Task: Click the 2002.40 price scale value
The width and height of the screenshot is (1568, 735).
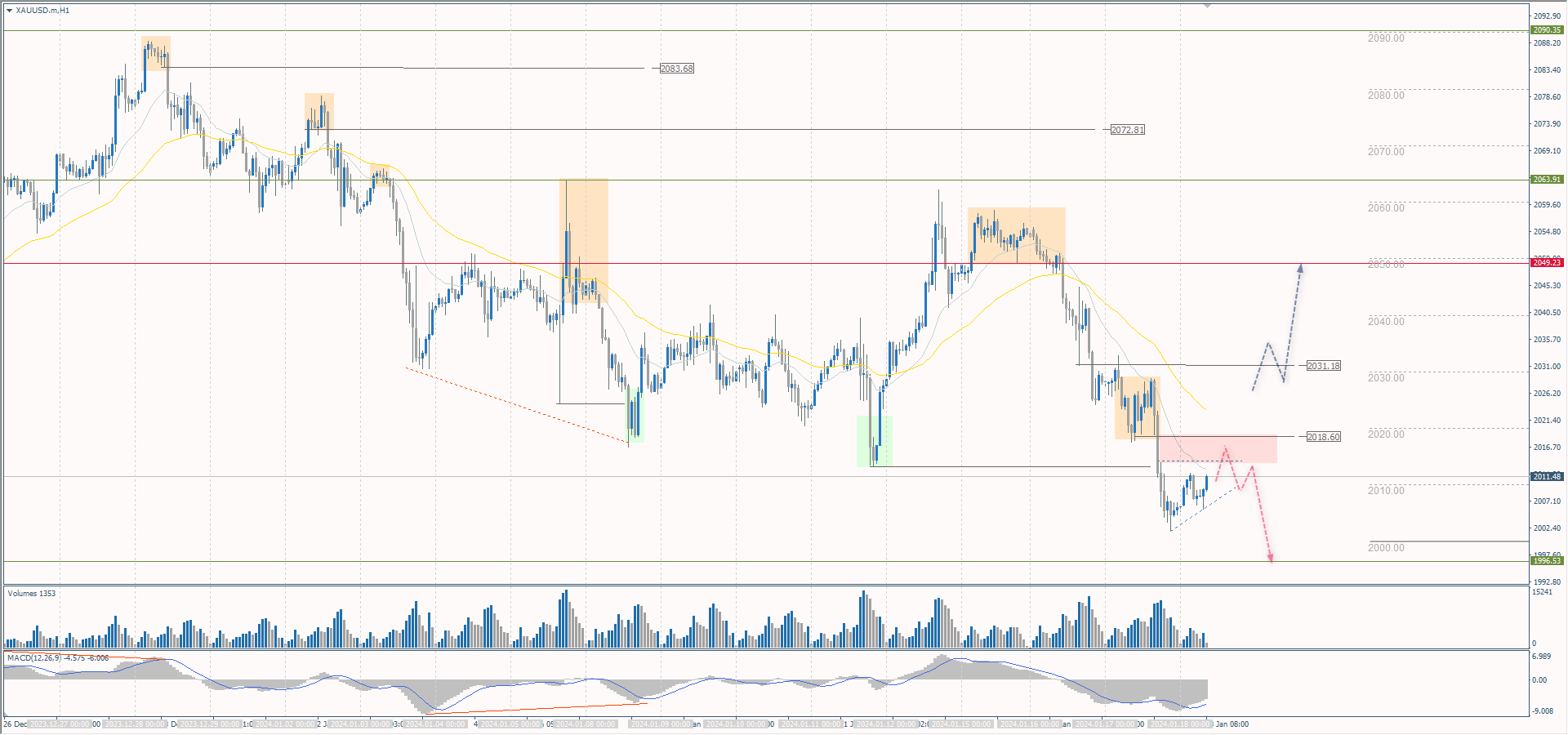Action: [x=1547, y=528]
